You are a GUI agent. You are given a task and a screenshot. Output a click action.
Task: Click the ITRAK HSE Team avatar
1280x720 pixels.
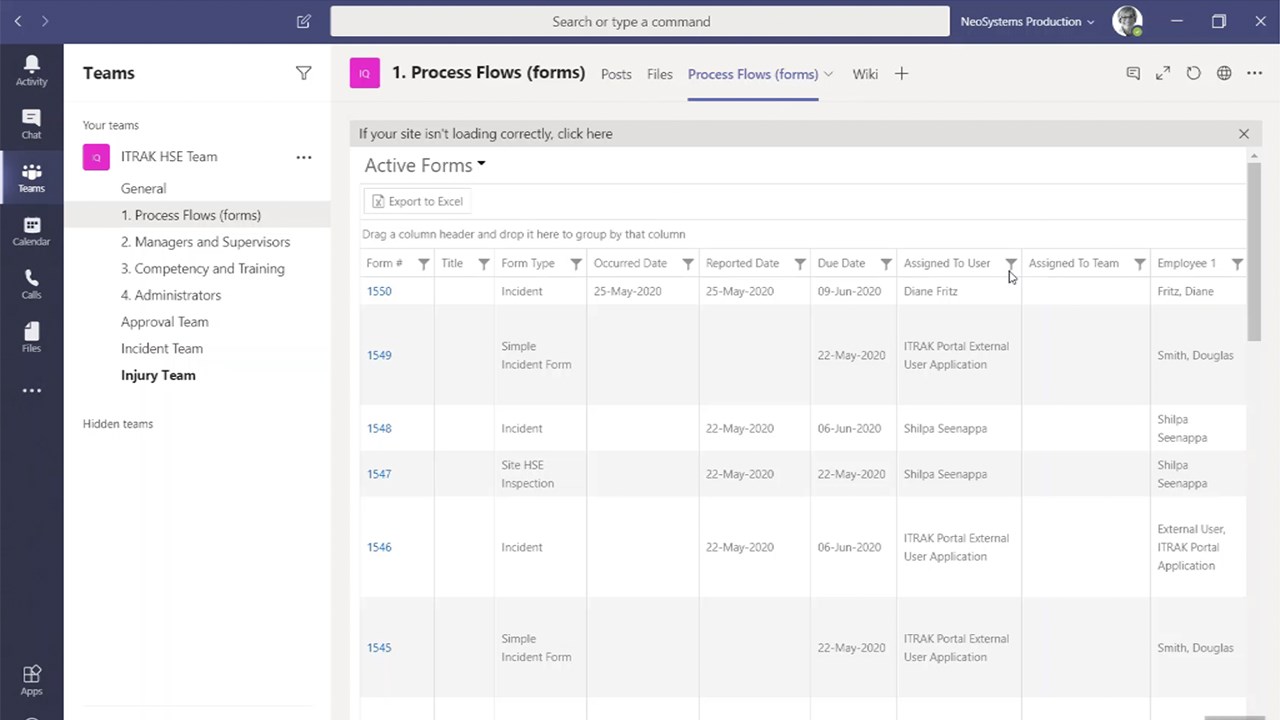96,157
